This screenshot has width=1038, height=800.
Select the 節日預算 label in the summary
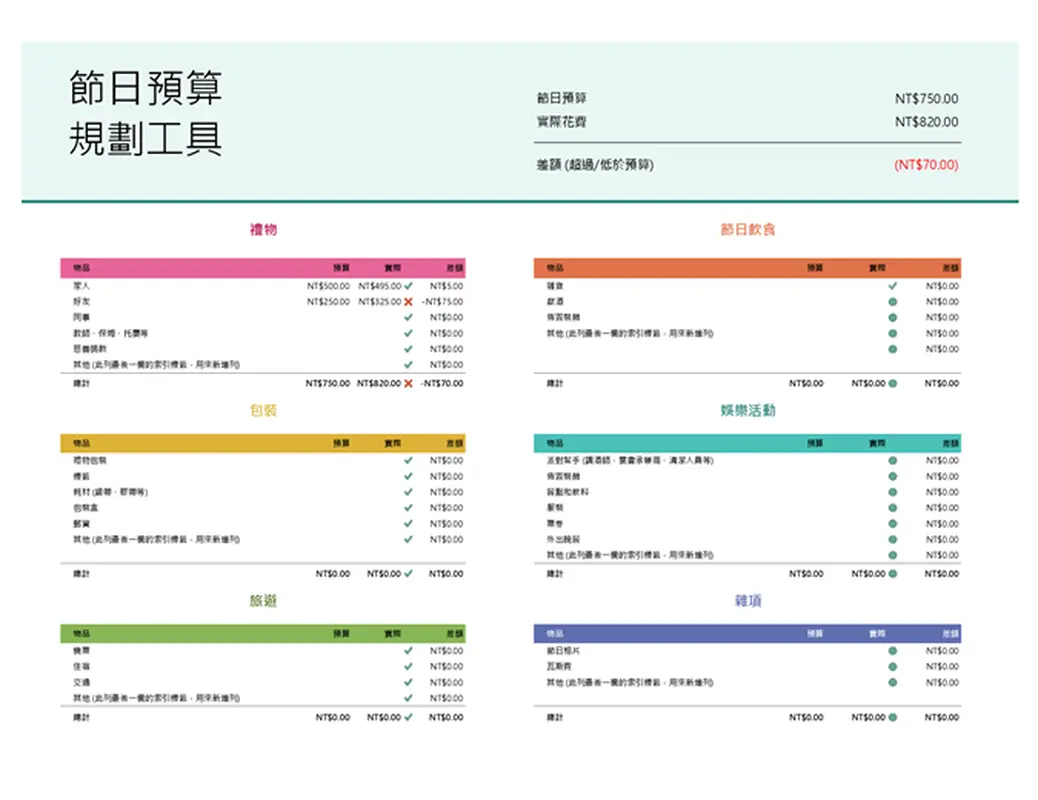561,99
